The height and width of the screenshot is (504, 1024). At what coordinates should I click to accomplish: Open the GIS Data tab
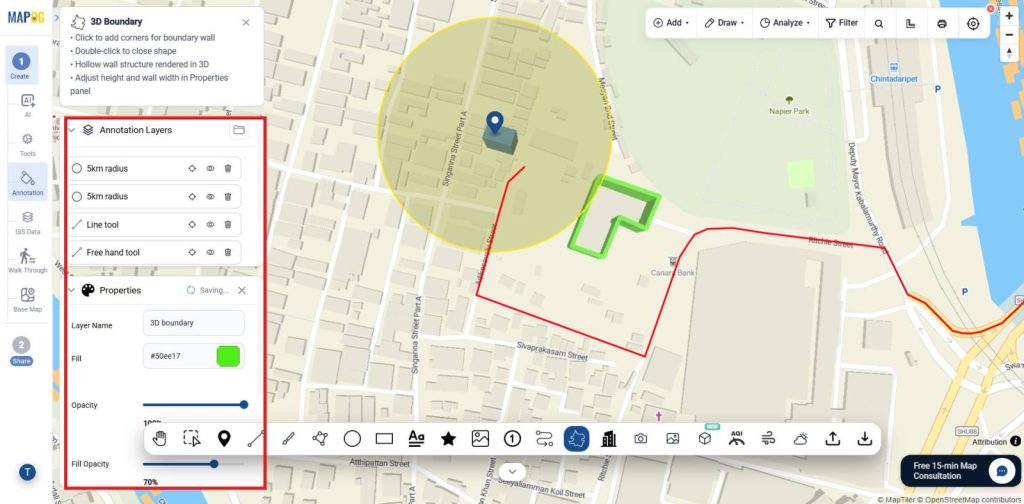(27, 222)
